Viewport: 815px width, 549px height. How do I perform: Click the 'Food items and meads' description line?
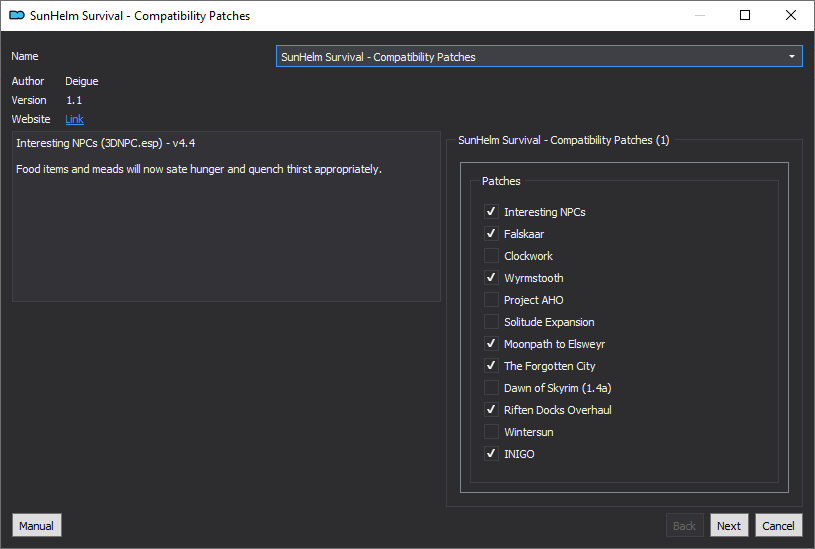tap(199, 169)
